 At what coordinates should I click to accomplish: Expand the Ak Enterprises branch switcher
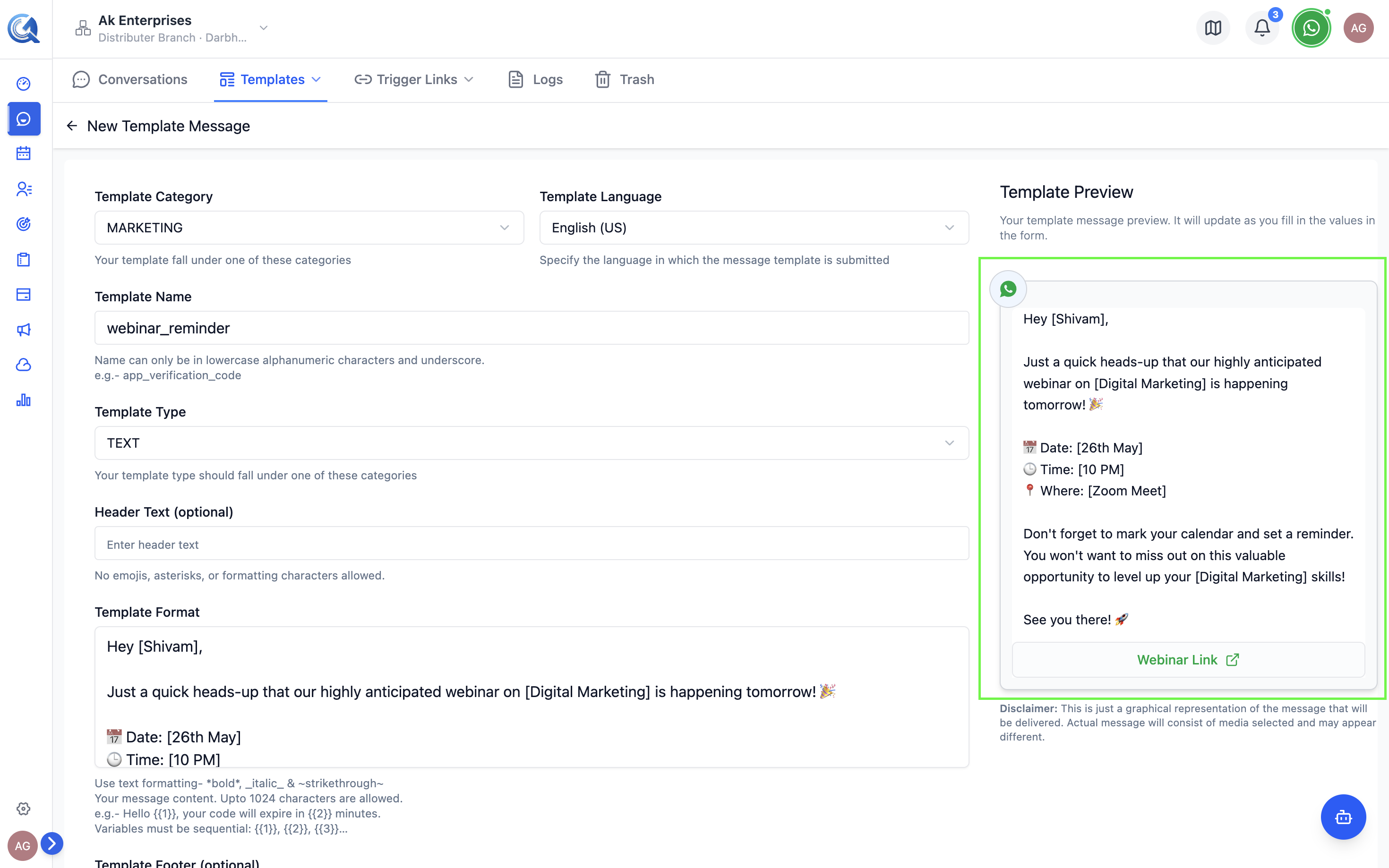click(264, 27)
